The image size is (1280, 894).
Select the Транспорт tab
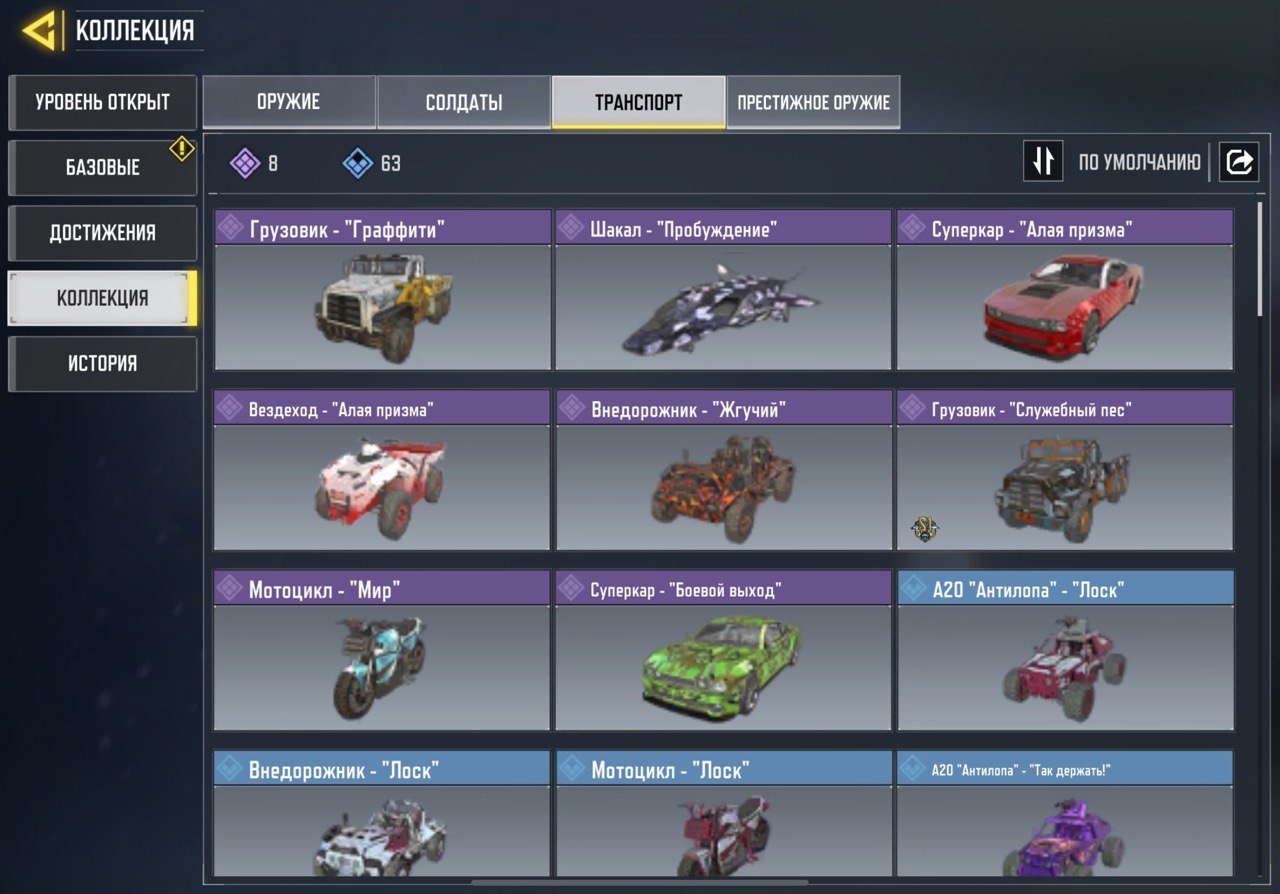[x=638, y=102]
